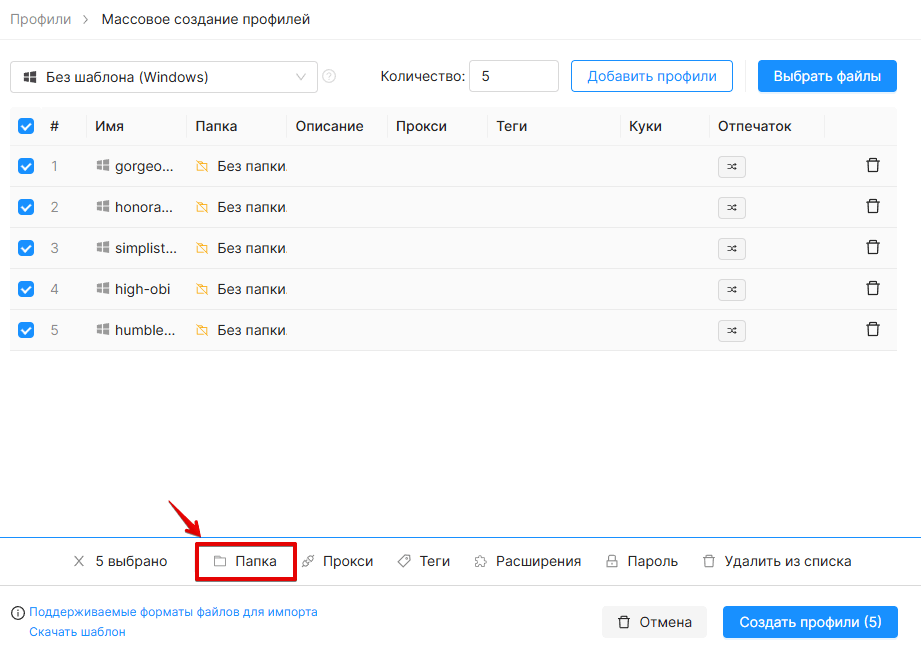The image size is (921, 652).
Task: Click Создать профили (5) button
Action: 810,622
